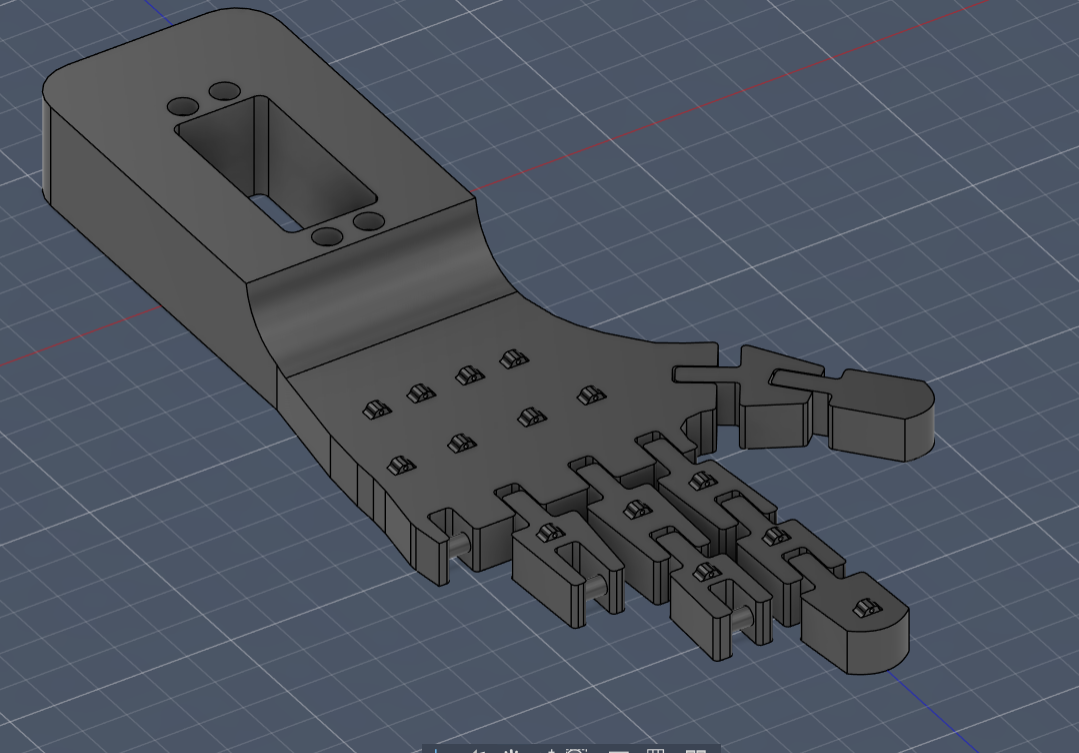Pick the left-most circular hole on block top
The height and width of the screenshot is (753, 1079).
pos(182,106)
